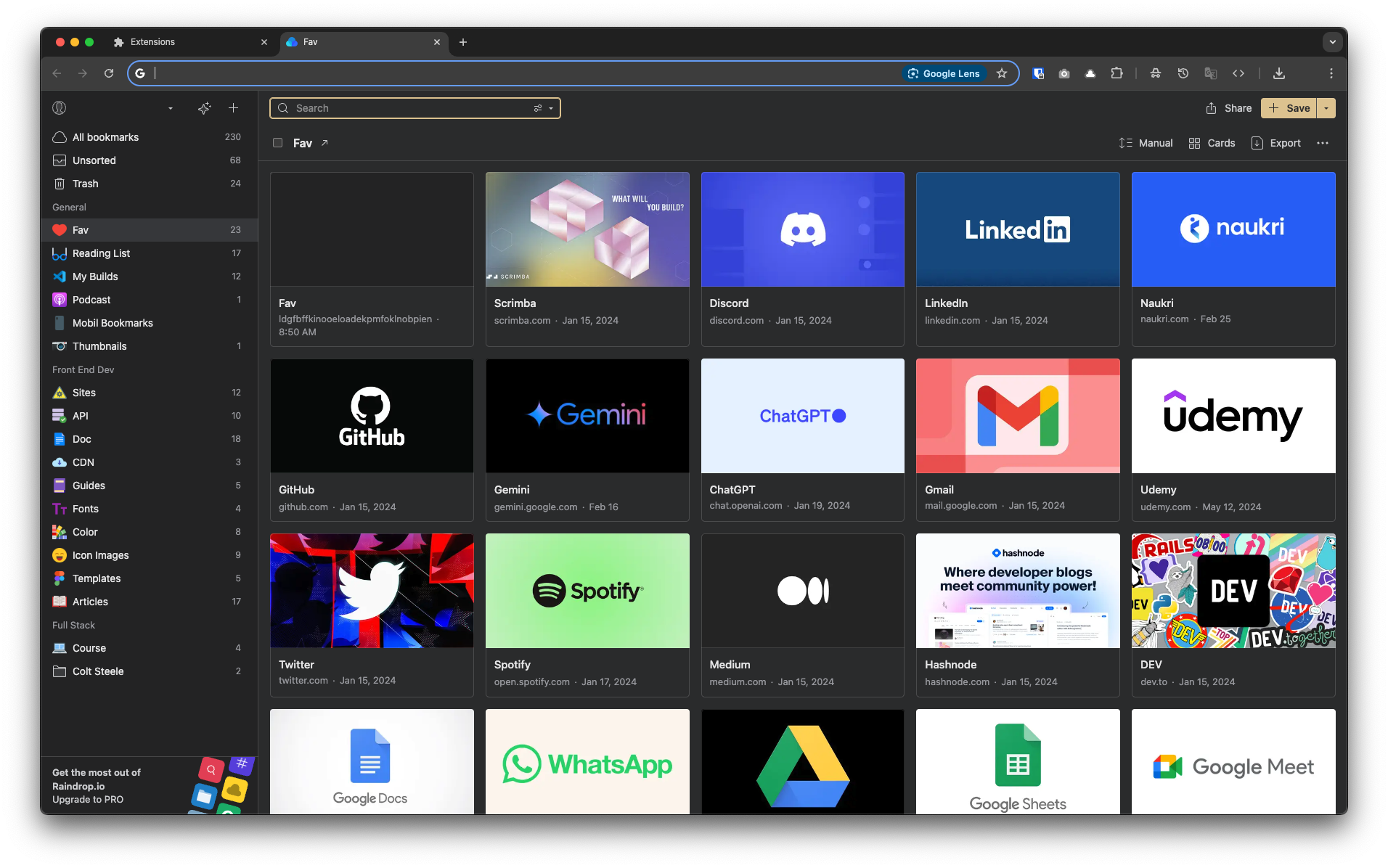The width and height of the screenshot is (1388, 868).
Task: Open Reading List collection
Action: coord(149,253)
